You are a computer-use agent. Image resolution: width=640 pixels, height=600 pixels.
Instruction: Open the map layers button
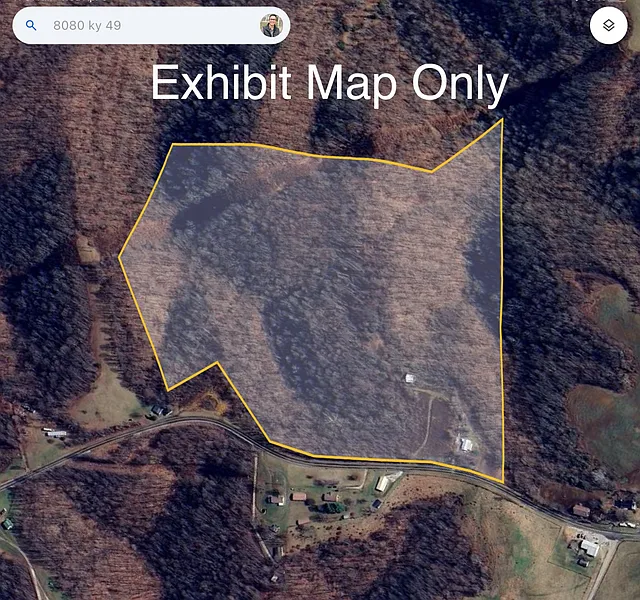pos(608,25)
